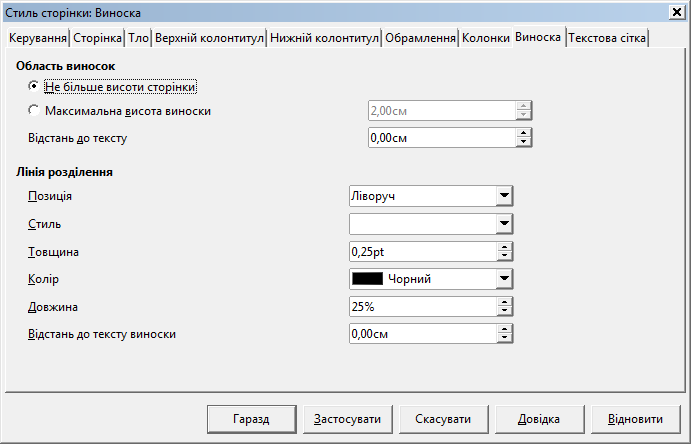
Task: Switch to the Текстова сітка tab
Action: [607, 38]
